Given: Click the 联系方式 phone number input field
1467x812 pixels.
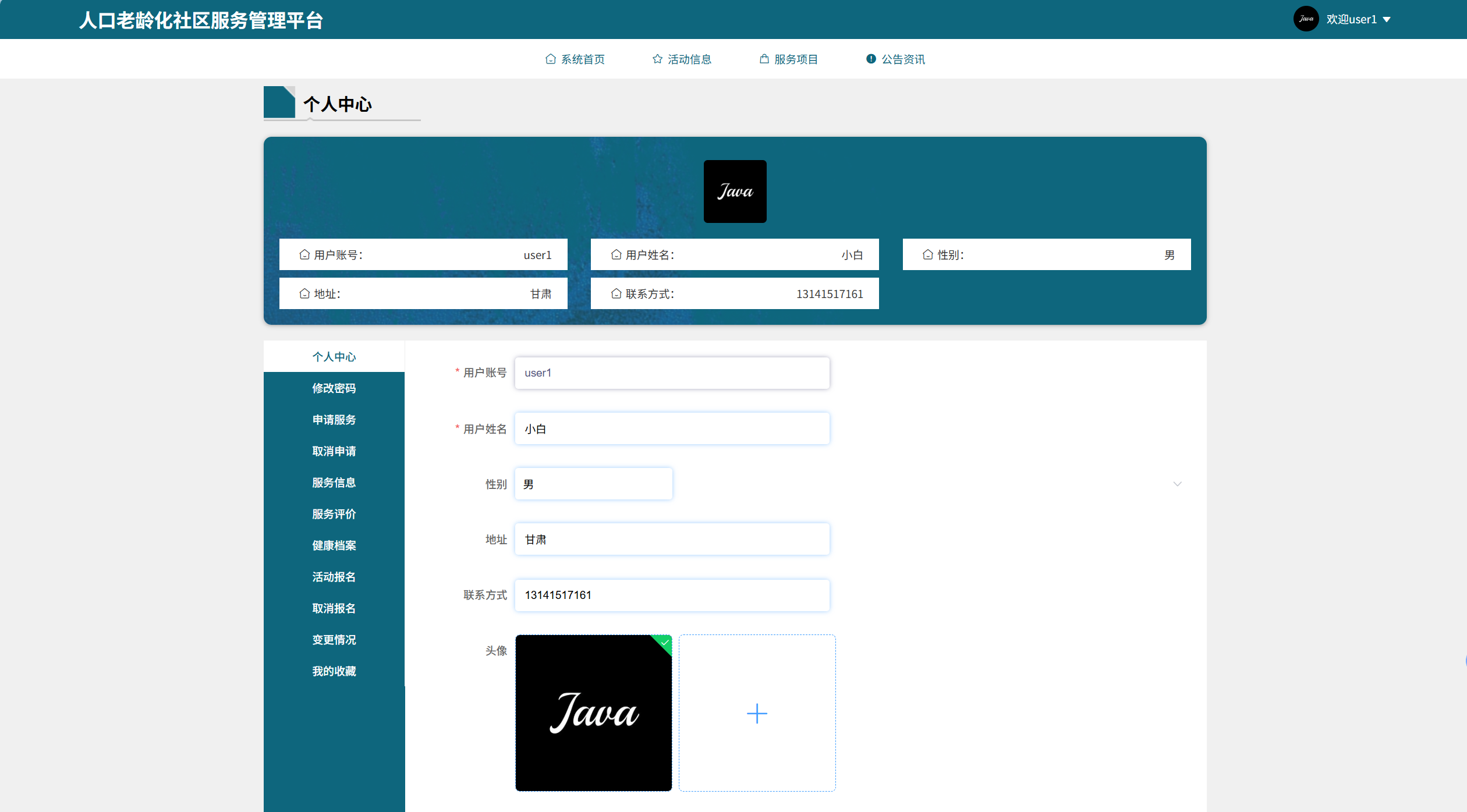Looking at the screenshot, I should 672,595.
